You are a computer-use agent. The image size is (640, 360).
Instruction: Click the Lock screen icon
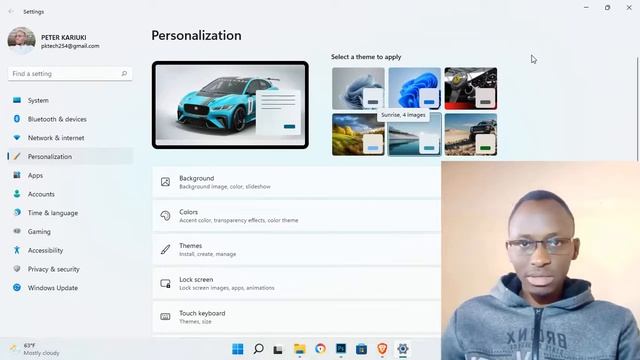pyautogui.click(x=165, y=283)
